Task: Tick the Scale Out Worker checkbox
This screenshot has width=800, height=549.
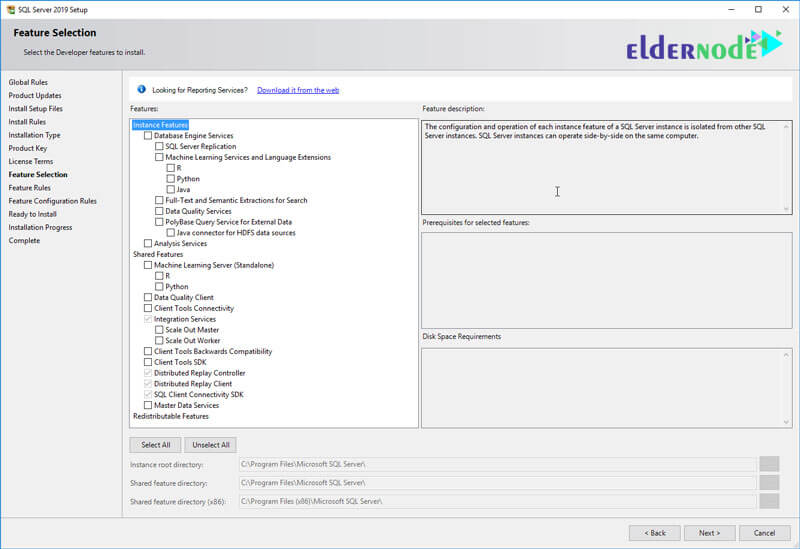Action: click(x=159, y=340)
